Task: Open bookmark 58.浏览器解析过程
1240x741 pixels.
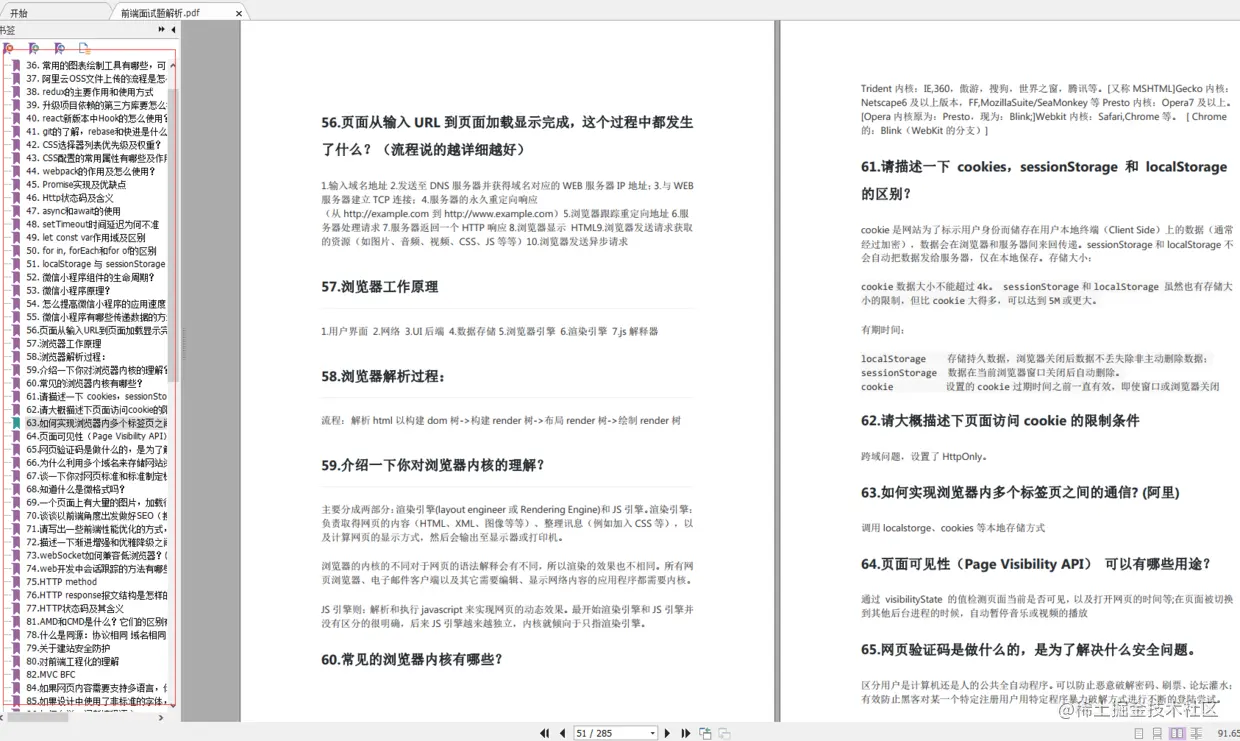Action: (65, 356)
